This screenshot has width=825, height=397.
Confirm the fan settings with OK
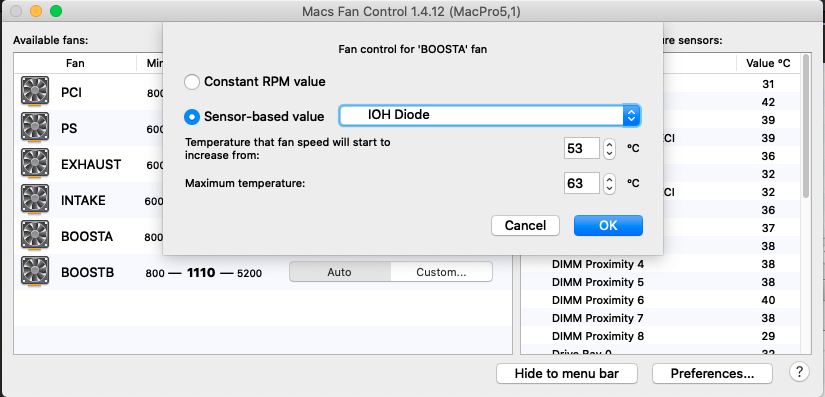tap(608, 226)
